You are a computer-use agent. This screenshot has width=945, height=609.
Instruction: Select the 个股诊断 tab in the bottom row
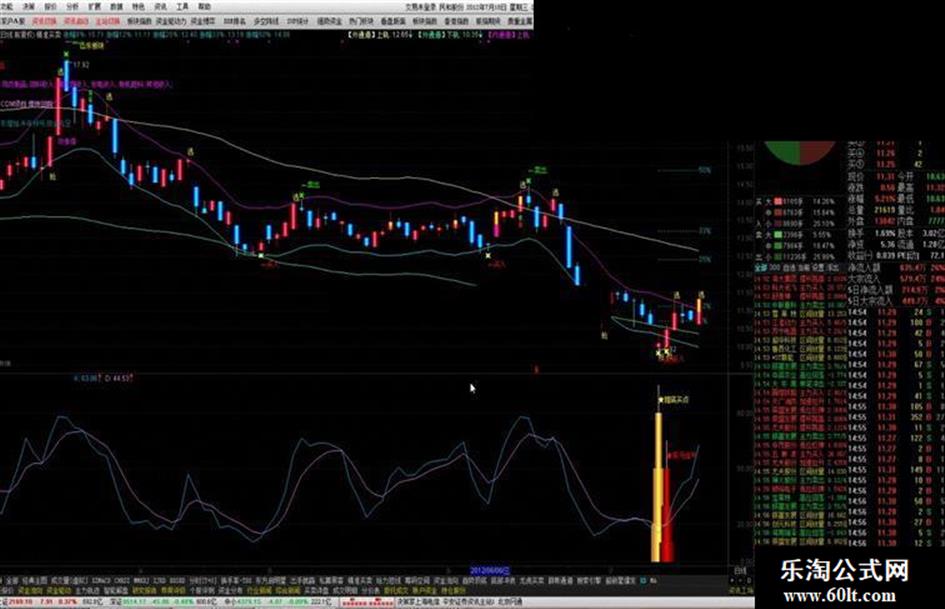tap(201, 591)
